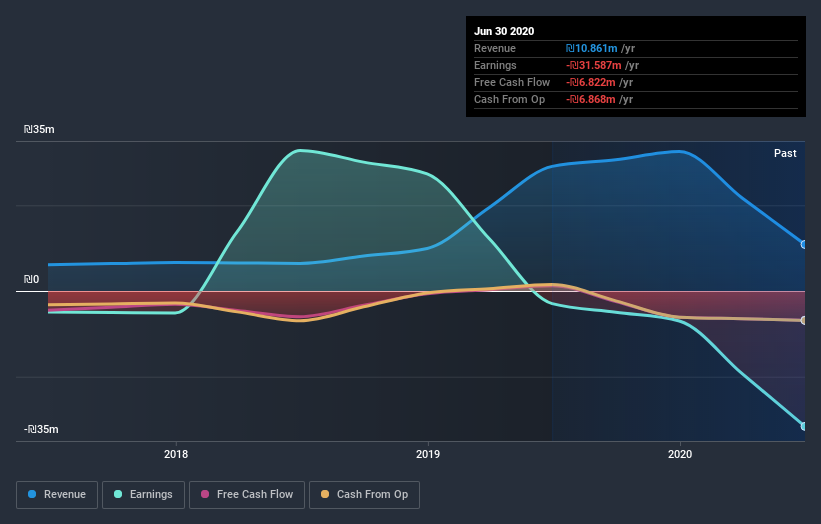Click the Cash From Op endpoint marker
This screenshot has width=821, height=524.
[x=804, y=320]
